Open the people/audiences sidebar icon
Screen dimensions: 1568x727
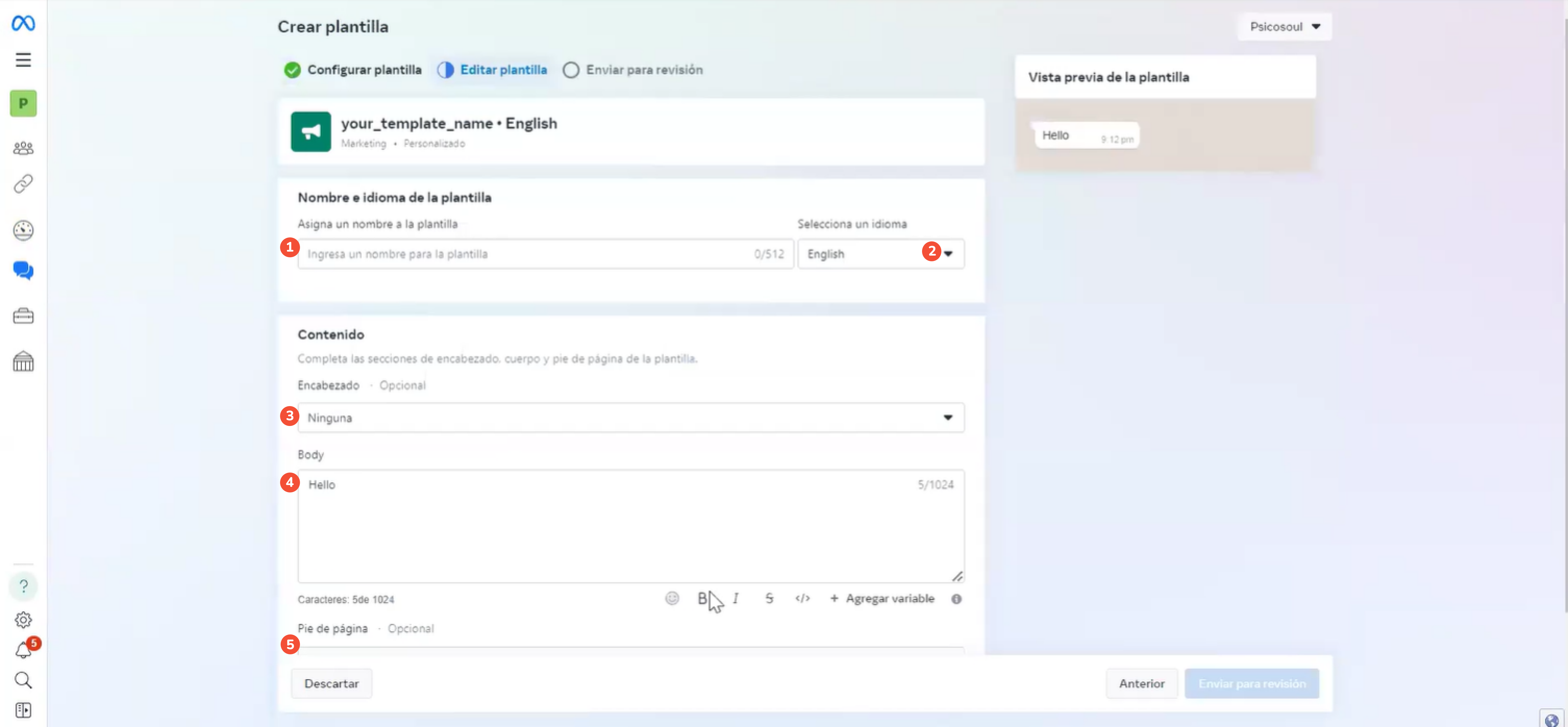coord(23,148)
